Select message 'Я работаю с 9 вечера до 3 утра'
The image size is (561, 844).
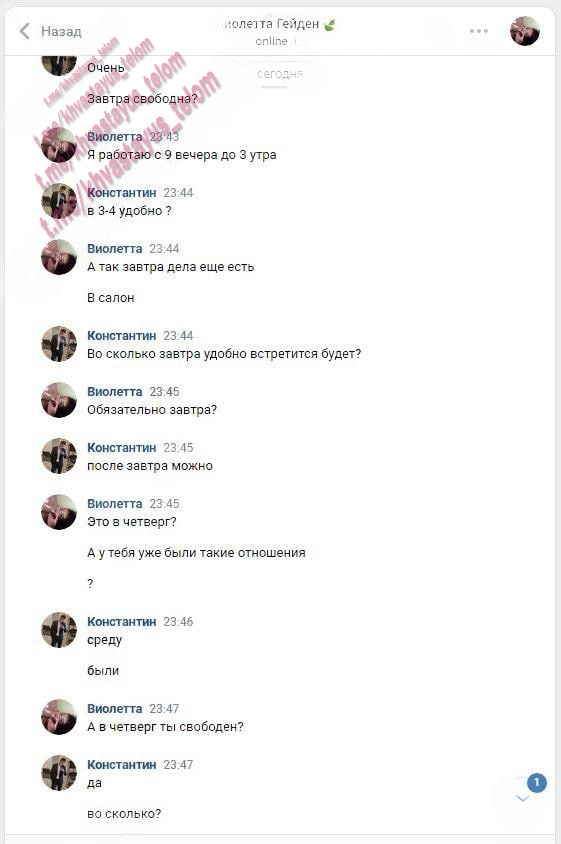(x=182, y=155)
